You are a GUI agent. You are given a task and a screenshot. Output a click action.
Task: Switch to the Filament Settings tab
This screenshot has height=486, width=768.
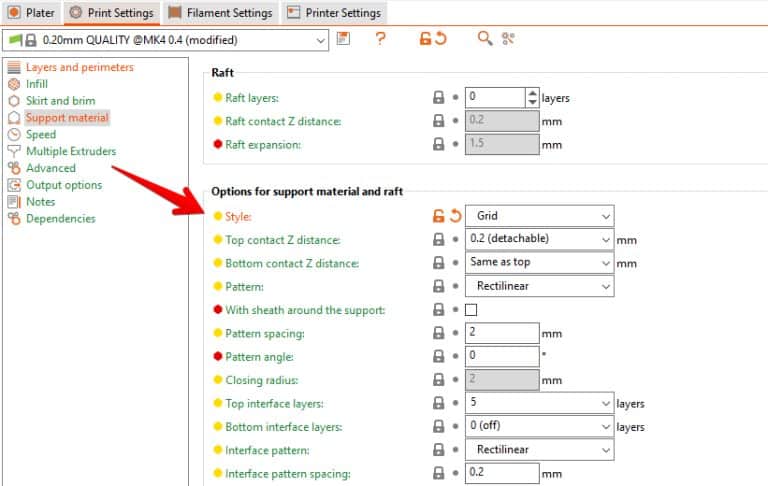click(219, 13)
